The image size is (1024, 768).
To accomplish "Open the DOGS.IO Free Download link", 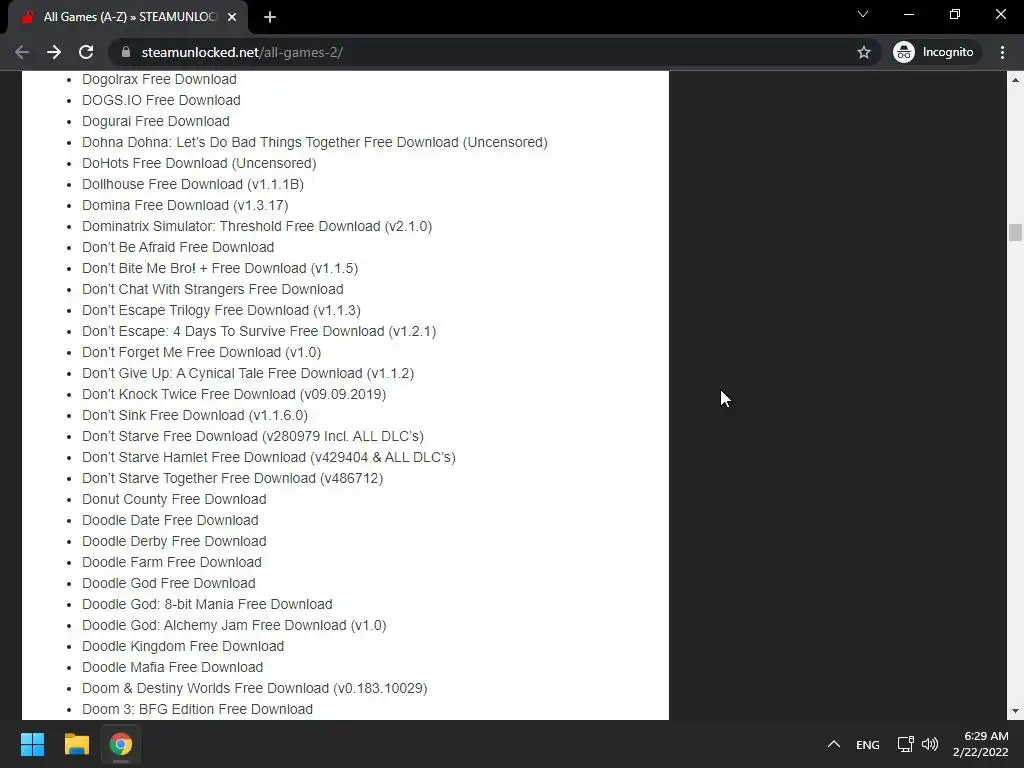I will coord(161,100).
